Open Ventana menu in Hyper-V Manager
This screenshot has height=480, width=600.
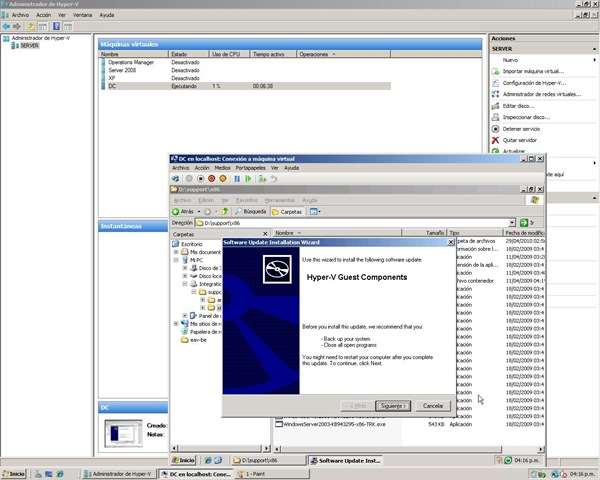click(x=83, y=15)
